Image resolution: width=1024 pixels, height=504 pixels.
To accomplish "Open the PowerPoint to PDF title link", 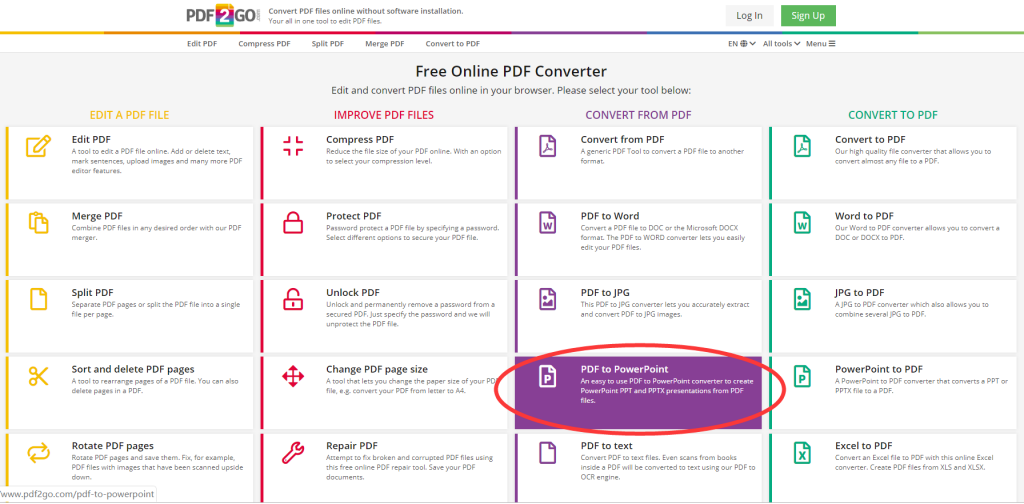I will point(879,369).
